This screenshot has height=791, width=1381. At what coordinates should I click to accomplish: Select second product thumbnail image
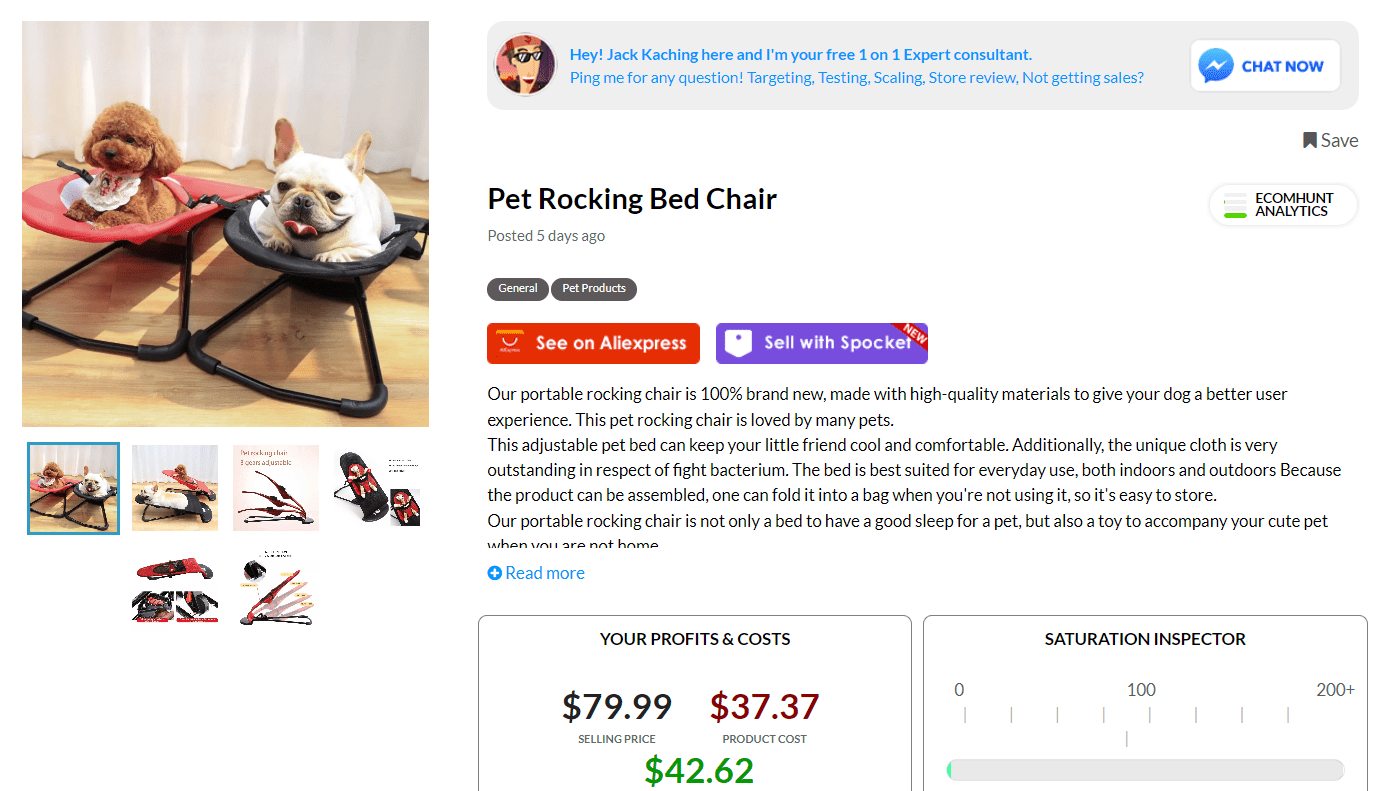pos(175,488)
